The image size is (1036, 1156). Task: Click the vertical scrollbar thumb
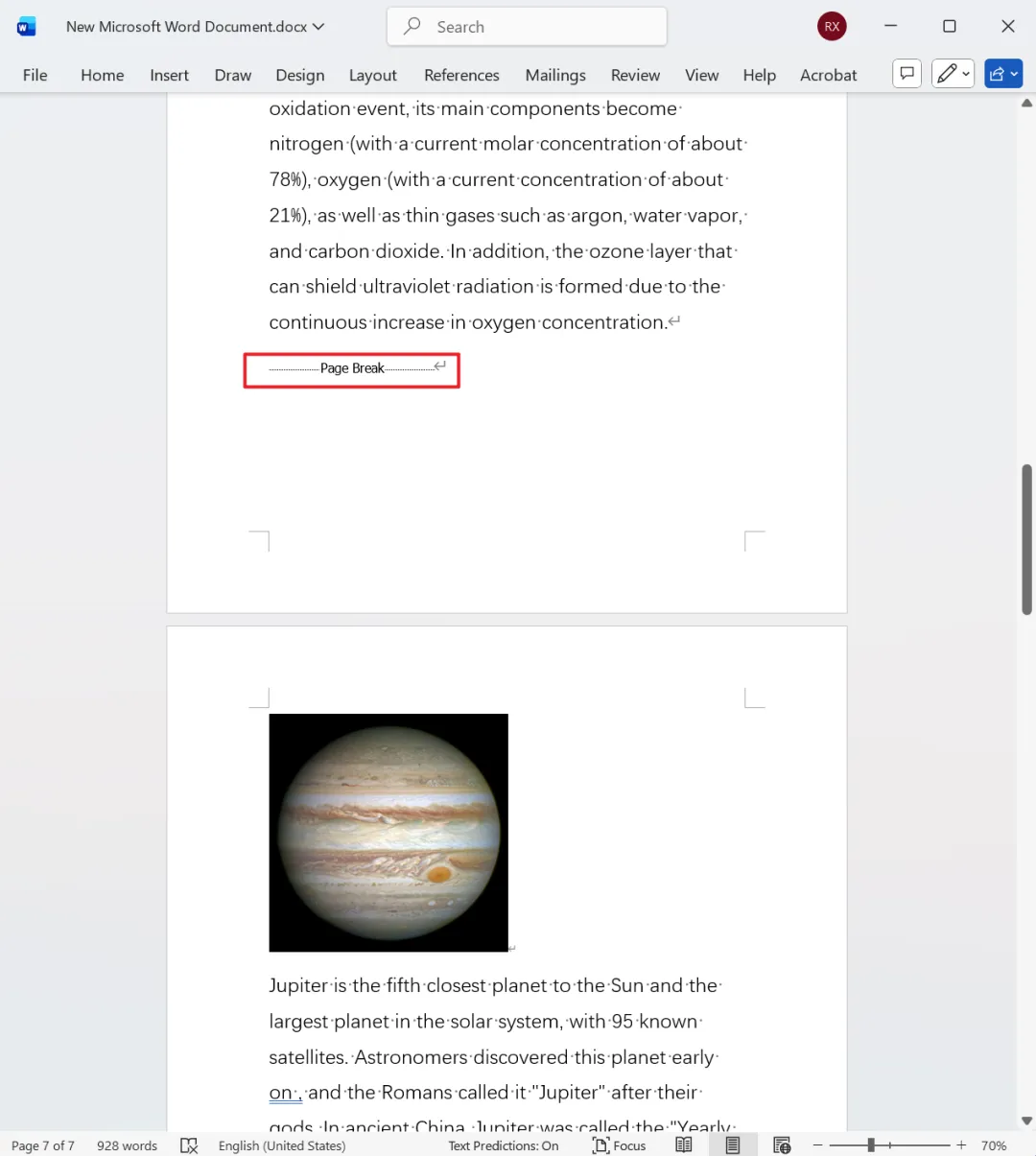tap(1026, 539)
